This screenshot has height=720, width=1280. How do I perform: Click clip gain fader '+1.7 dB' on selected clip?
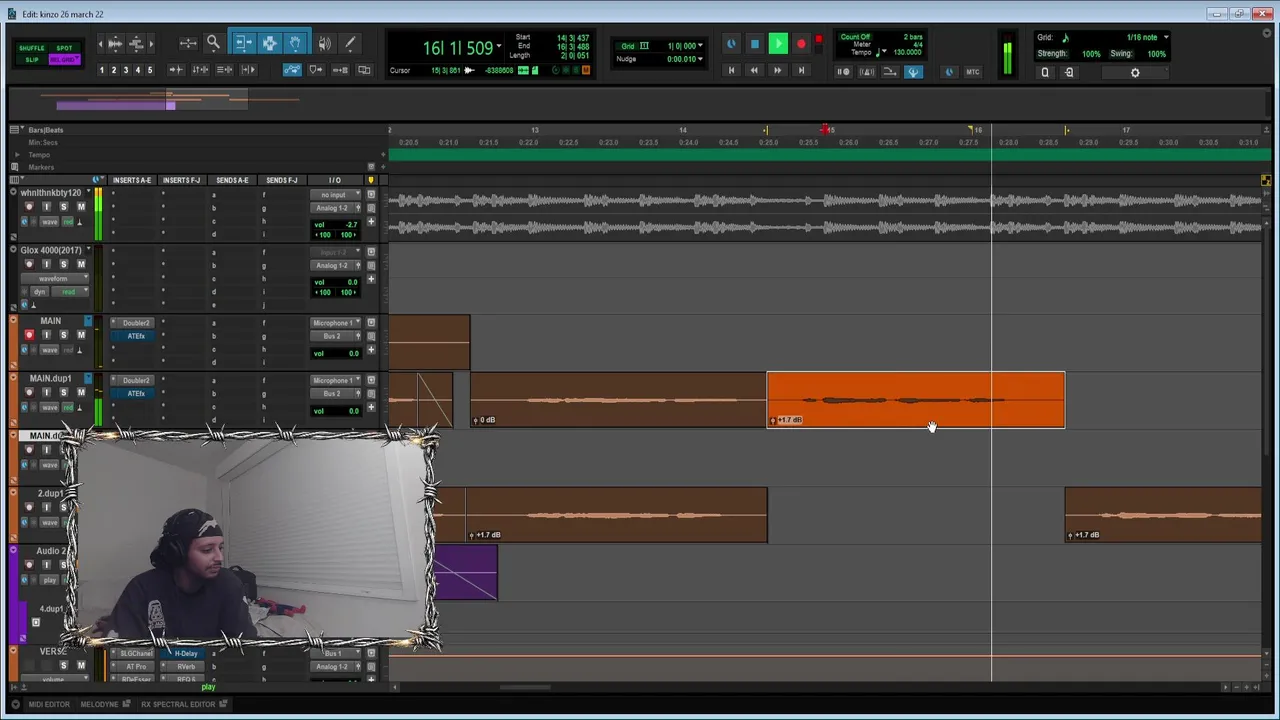click(787, 420)
